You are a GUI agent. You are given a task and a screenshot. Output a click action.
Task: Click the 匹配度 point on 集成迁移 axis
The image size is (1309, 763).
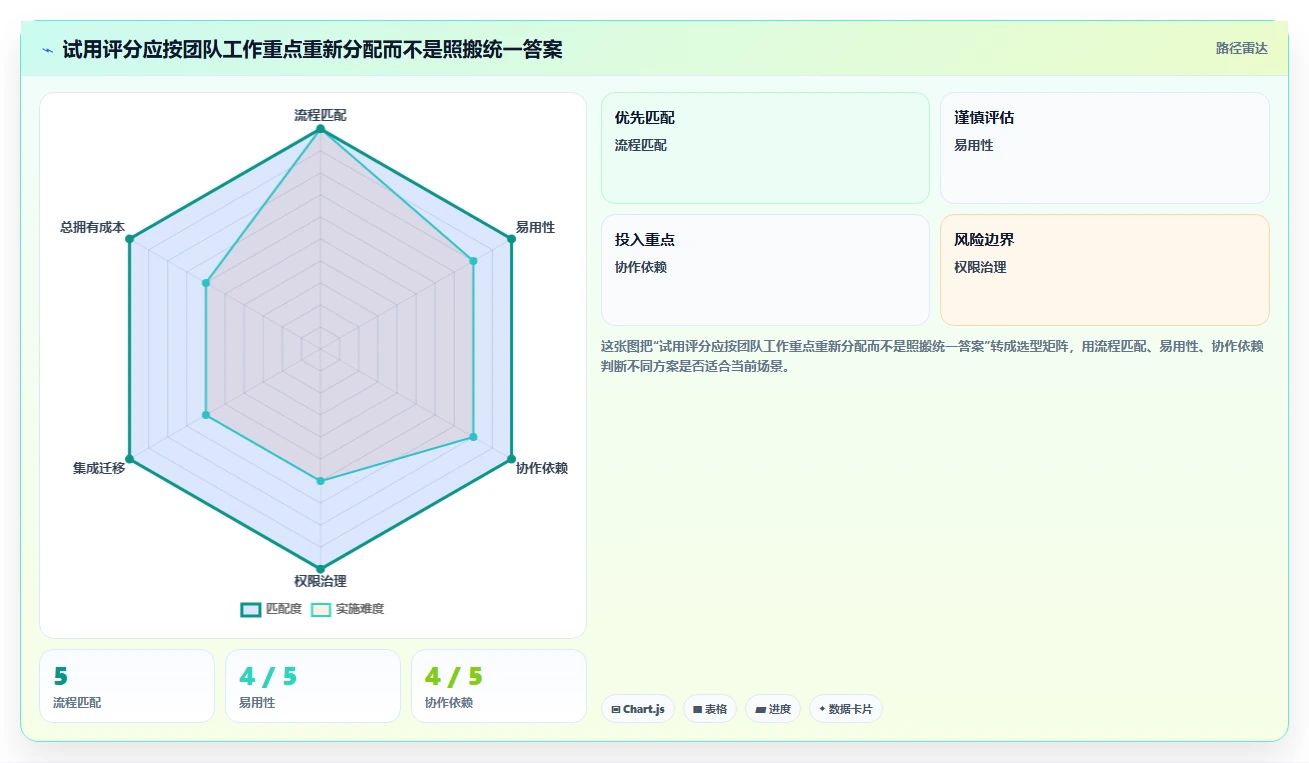(129, 459)
